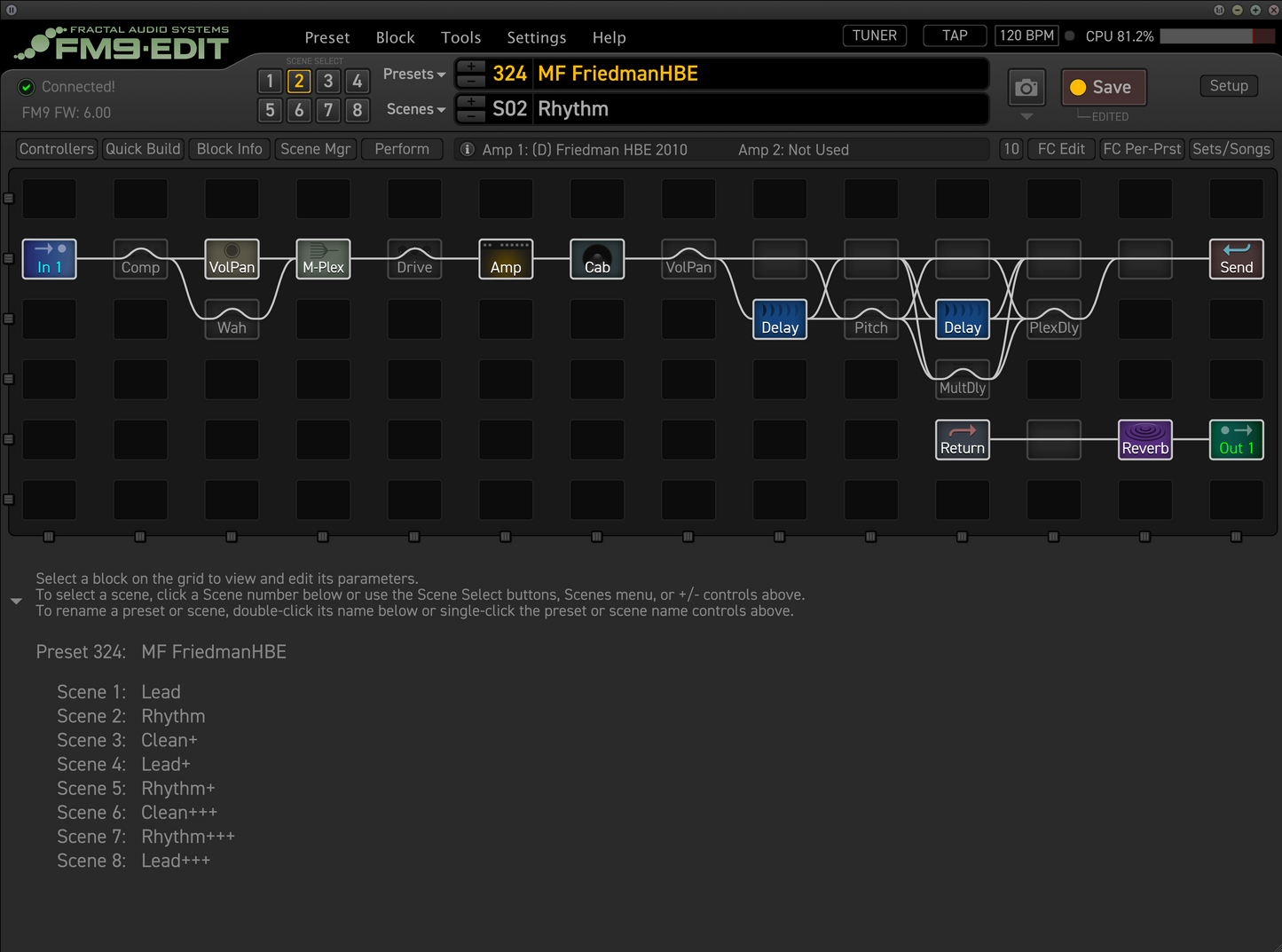Select the purple Reverb block
The width and height of the screenshot is (1282, 952).
pos(1144,440)
